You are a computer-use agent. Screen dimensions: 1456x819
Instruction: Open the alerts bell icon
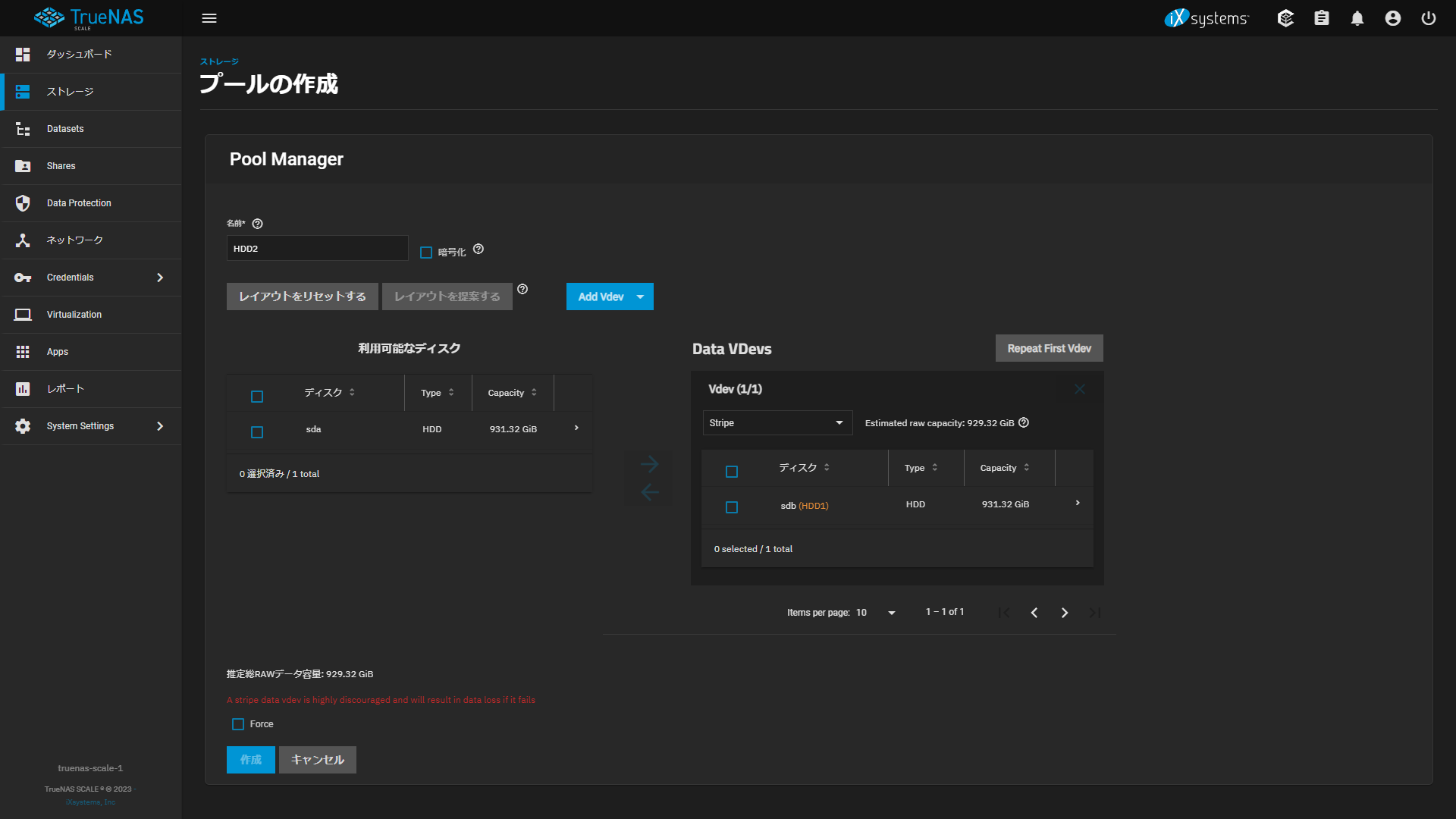coord(1357,18)
